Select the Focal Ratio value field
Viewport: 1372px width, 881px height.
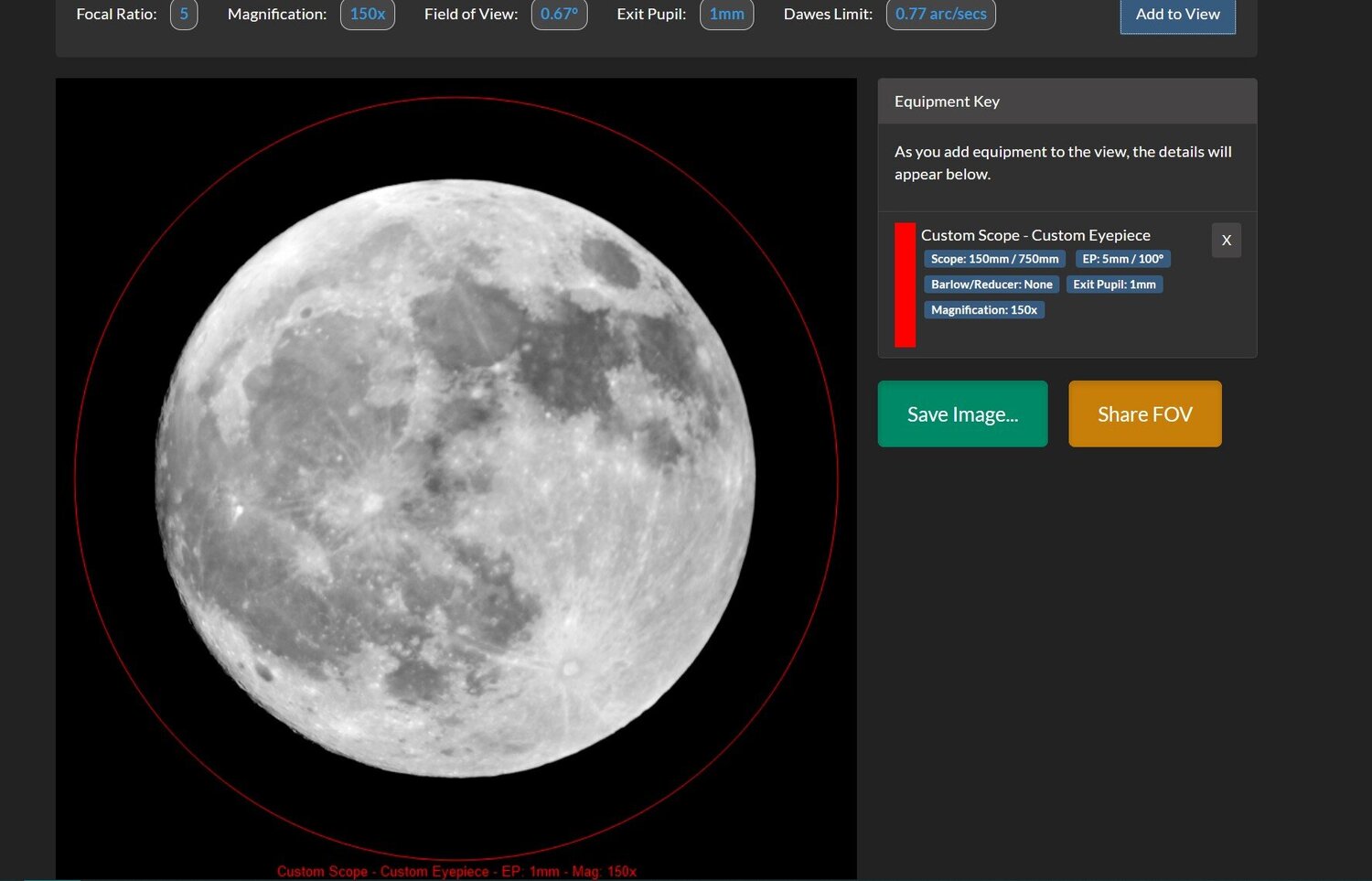pos(183,14)
